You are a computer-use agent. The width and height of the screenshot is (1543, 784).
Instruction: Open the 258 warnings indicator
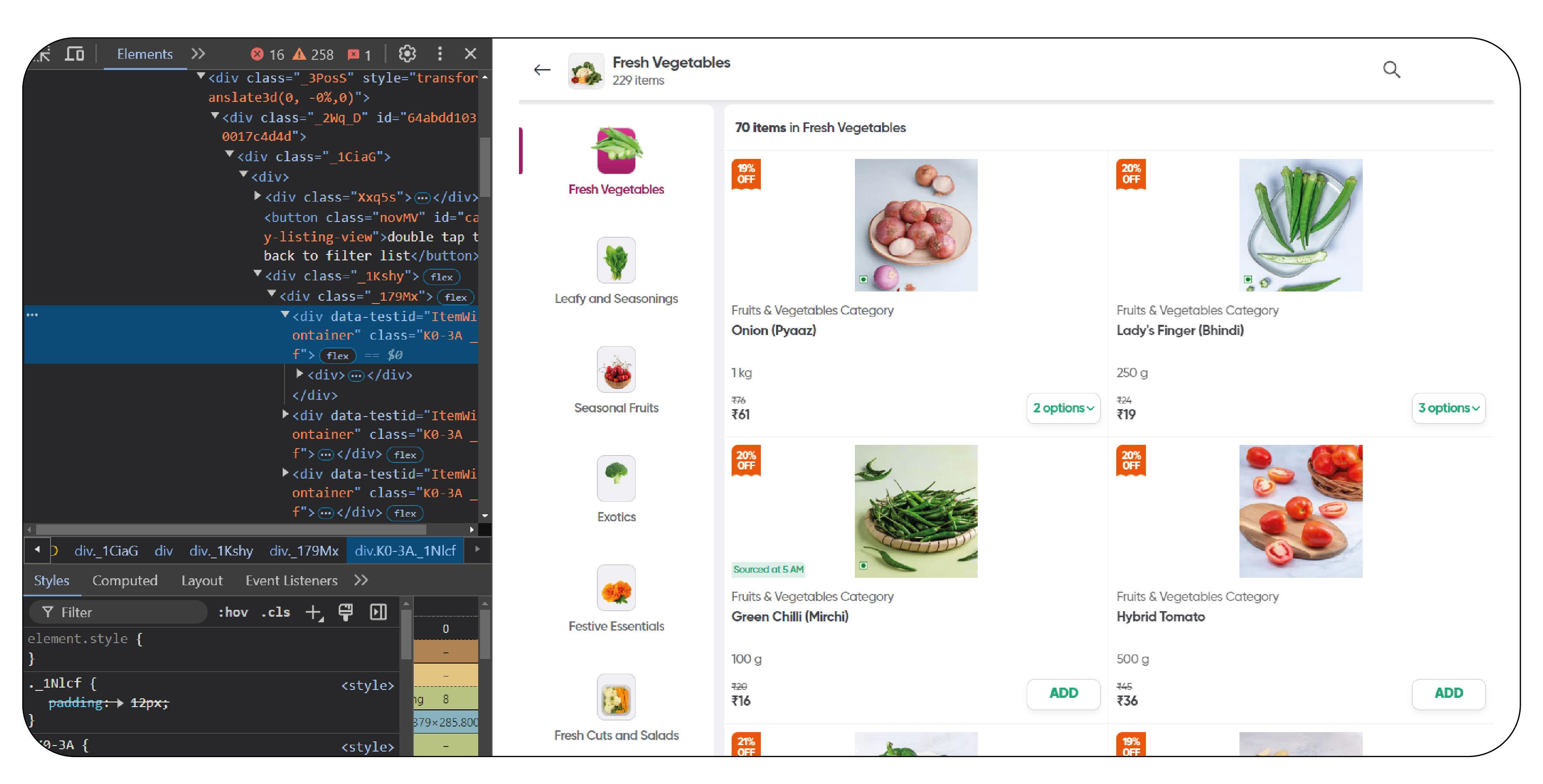313,55
